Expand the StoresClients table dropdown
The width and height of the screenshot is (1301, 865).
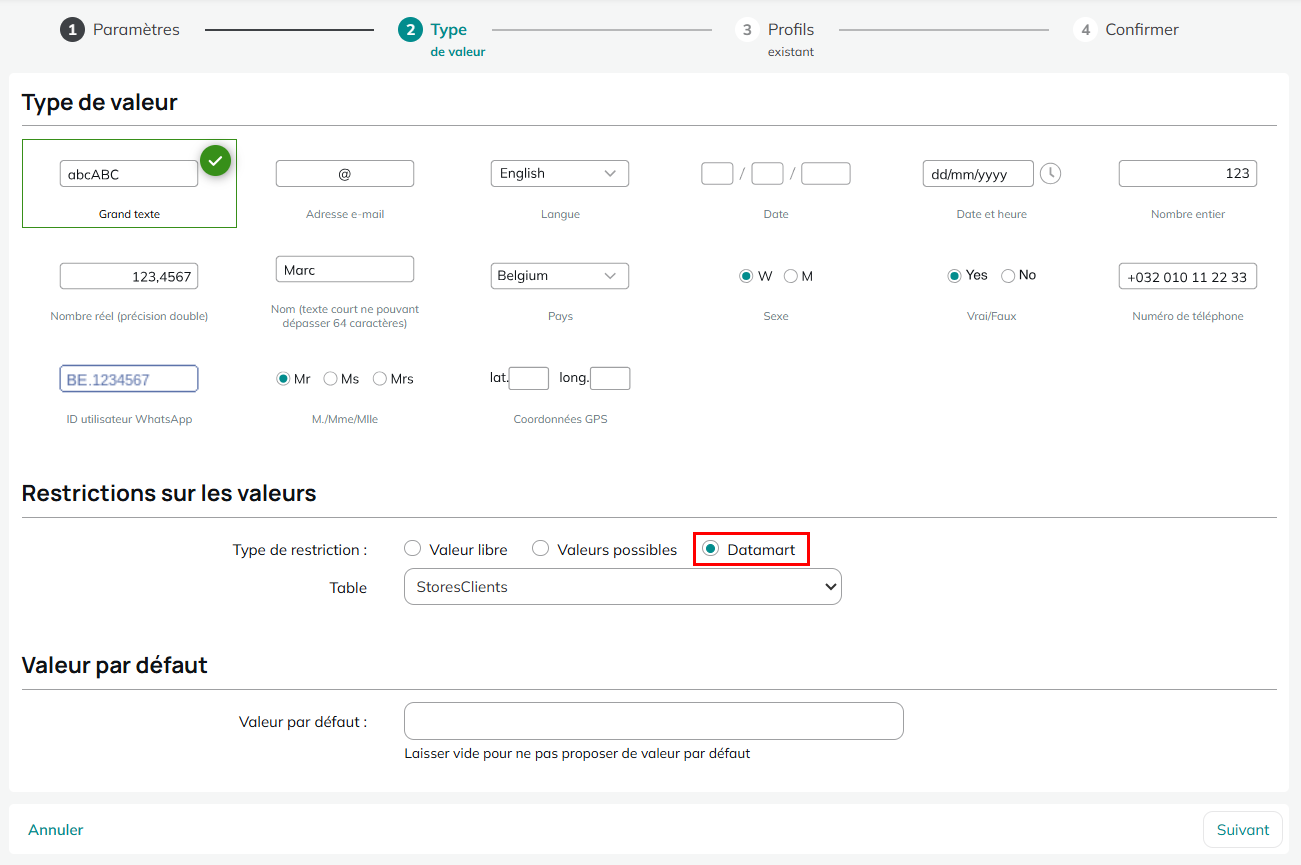623,587
